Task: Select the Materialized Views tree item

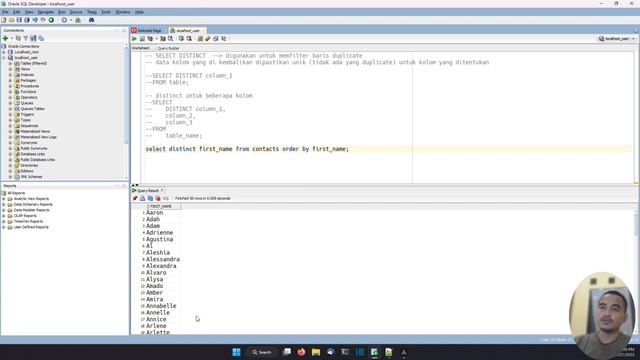Action: (35, 131)
